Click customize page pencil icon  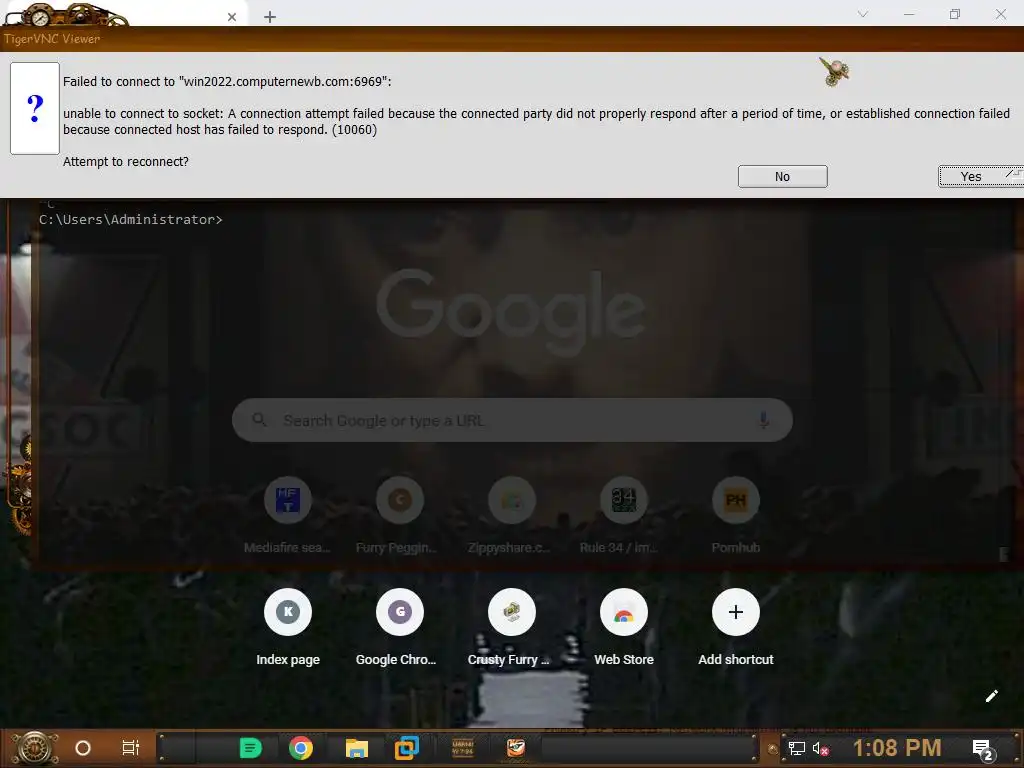pos(991,696)
